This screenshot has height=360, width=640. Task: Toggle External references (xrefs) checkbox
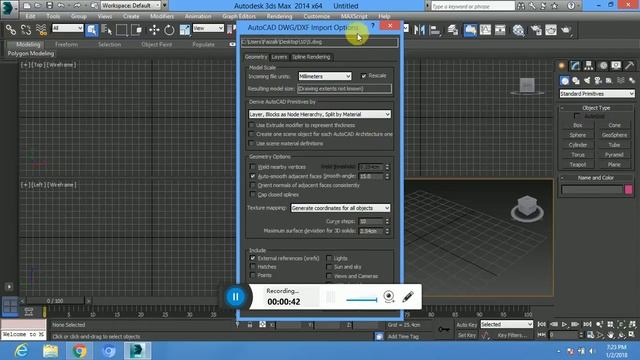(x=253, y=258)
